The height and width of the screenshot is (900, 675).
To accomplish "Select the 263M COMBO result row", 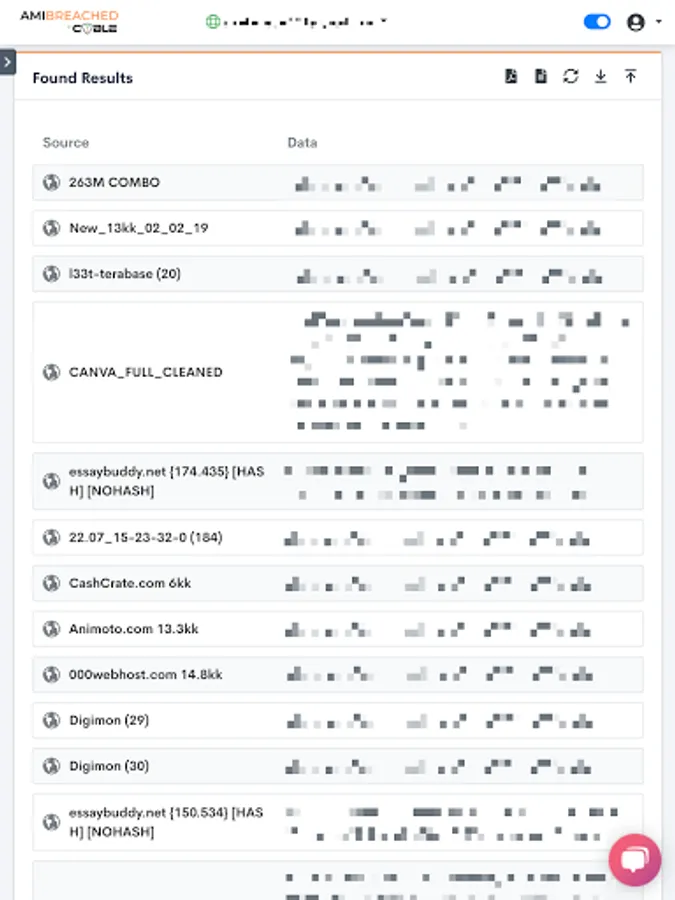I will [114, 183].
